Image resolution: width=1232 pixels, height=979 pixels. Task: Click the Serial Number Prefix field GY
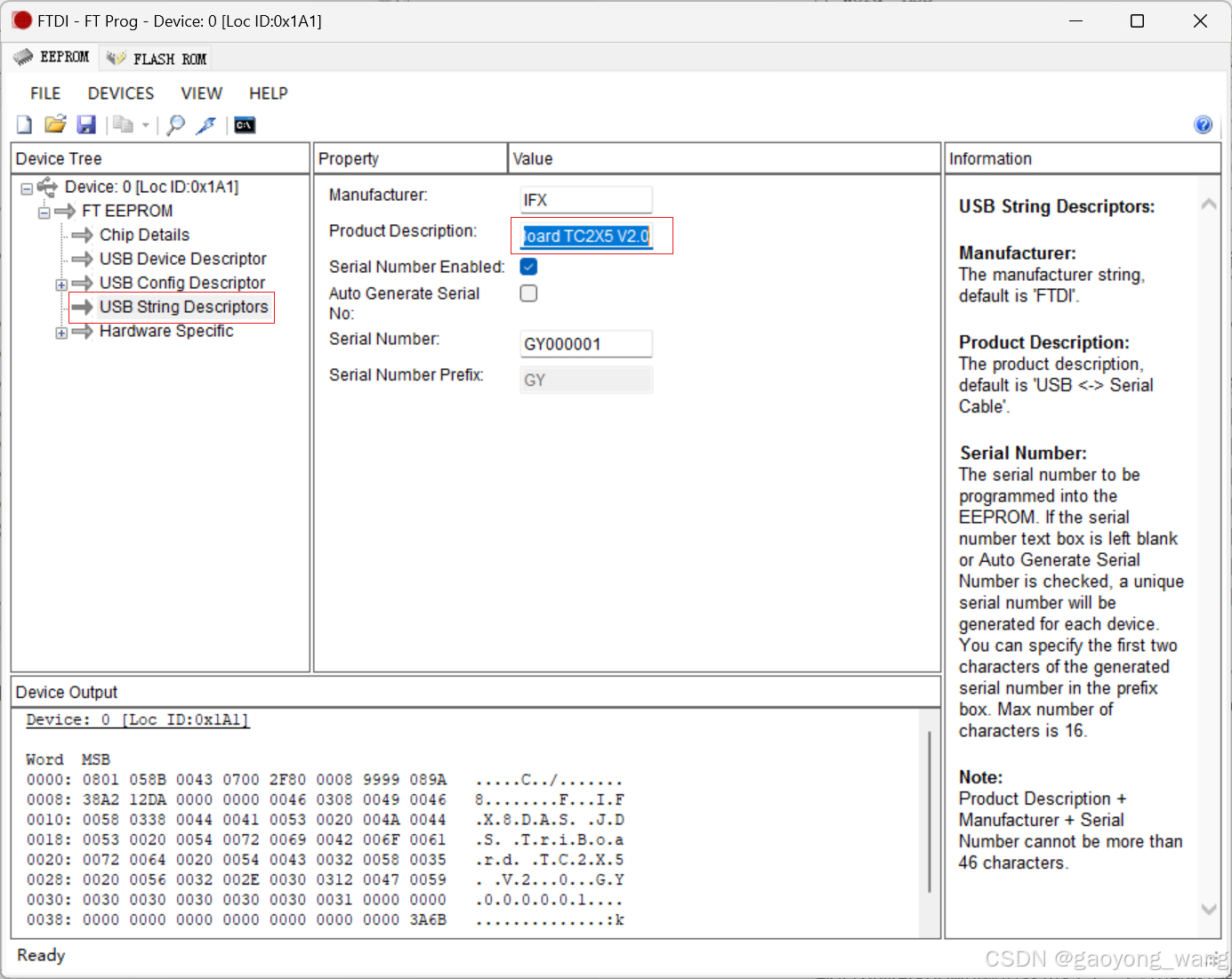click(586, 380)
